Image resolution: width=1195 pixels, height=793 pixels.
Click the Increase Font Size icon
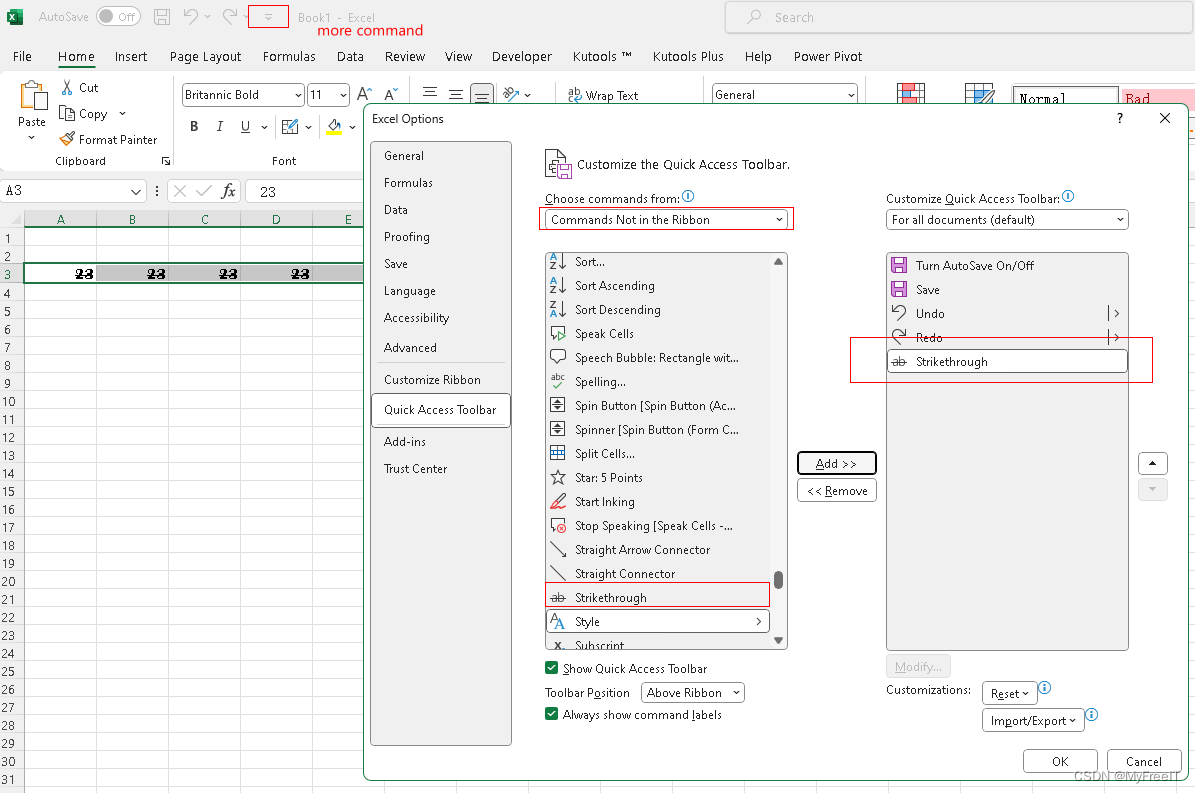click(x=365, y=94)
